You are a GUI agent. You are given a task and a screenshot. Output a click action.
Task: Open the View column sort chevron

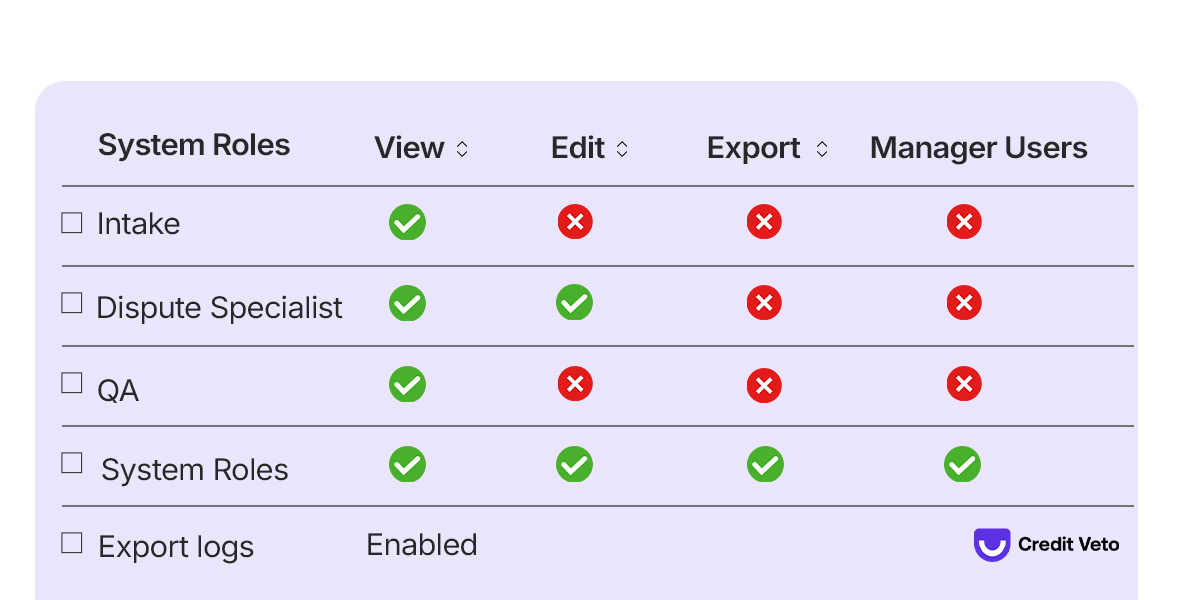pos(462,148)
